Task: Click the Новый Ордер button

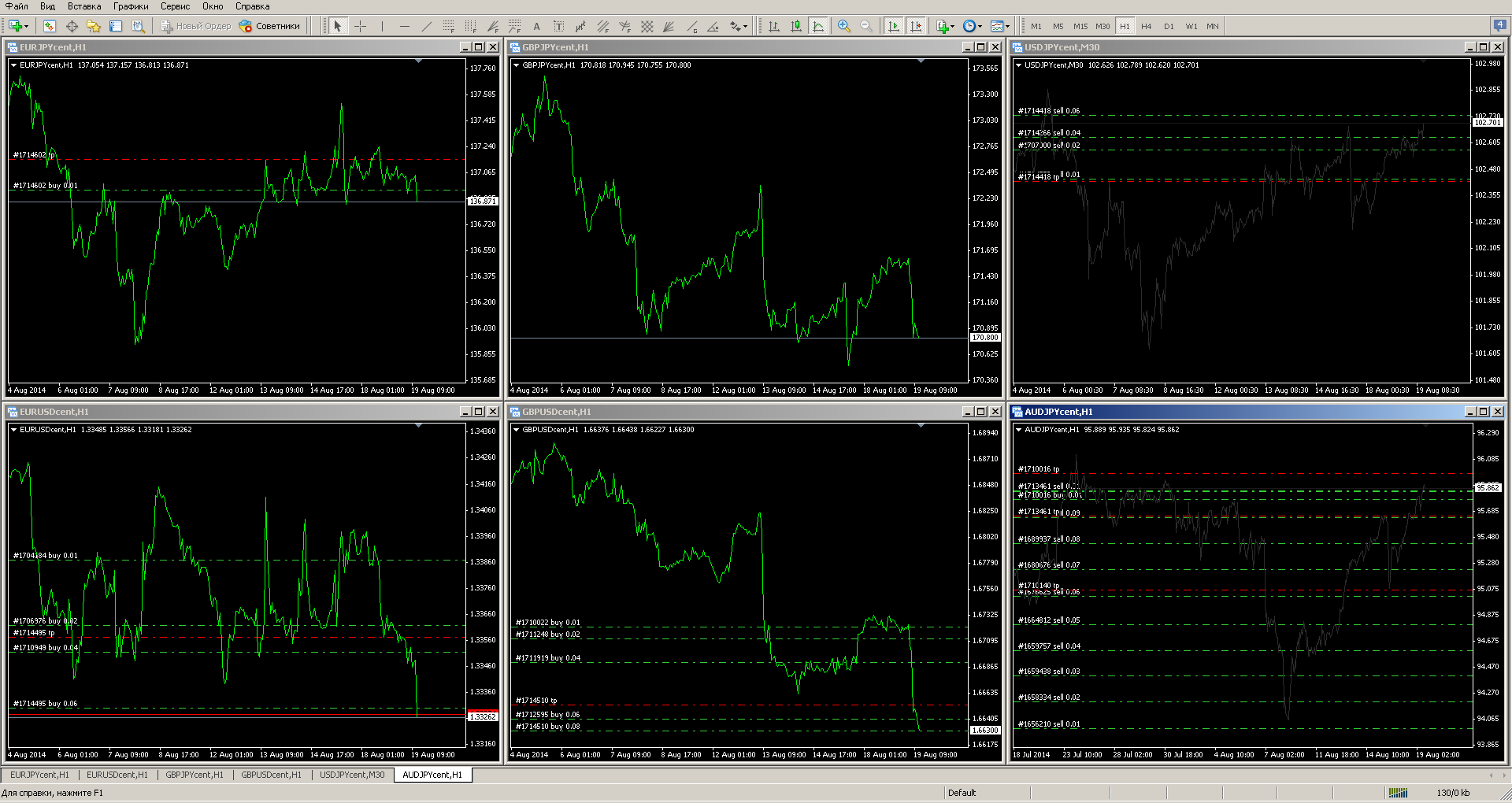Action: (x=196, y=26)
